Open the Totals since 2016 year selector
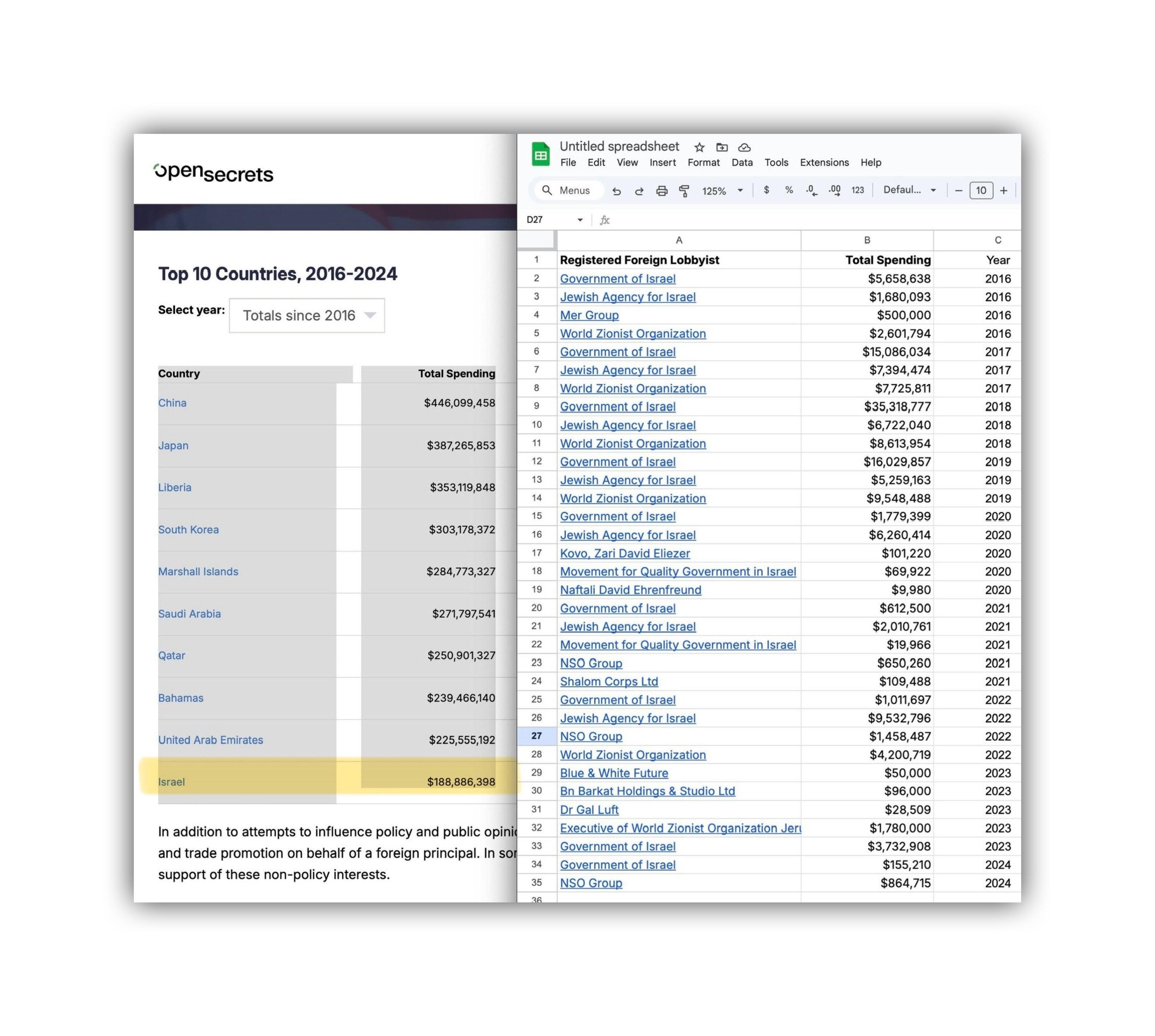This screenshot has height=1036, width=1155. [x=307, y=315]
